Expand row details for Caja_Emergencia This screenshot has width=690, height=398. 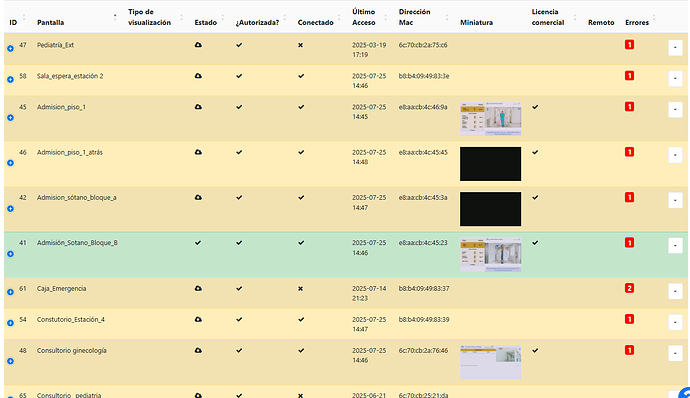tap(10, 292)
